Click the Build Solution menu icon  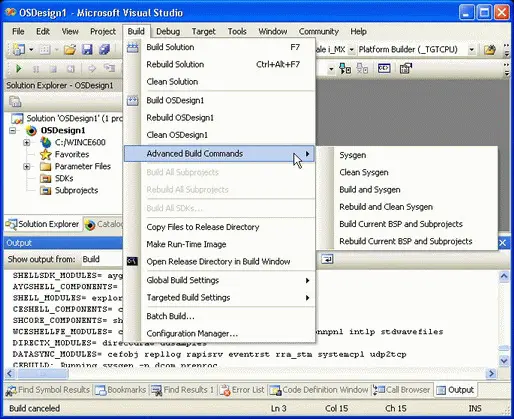132,48
